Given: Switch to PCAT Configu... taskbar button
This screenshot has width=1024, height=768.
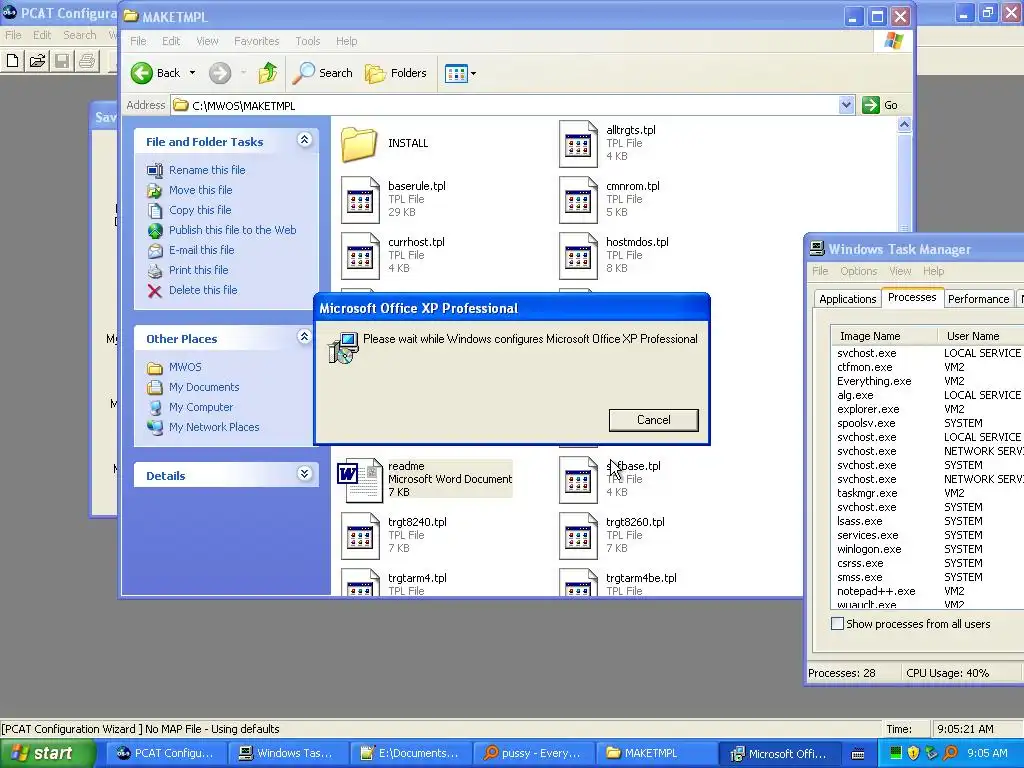Looking at the screenshot, I should pyautogui.click(x=165, y=754).
